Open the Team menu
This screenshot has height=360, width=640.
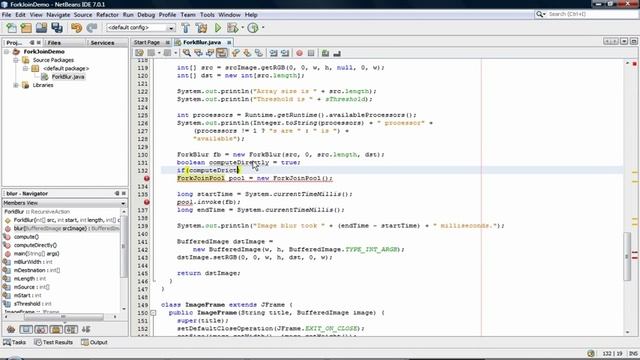click(188, 15)
